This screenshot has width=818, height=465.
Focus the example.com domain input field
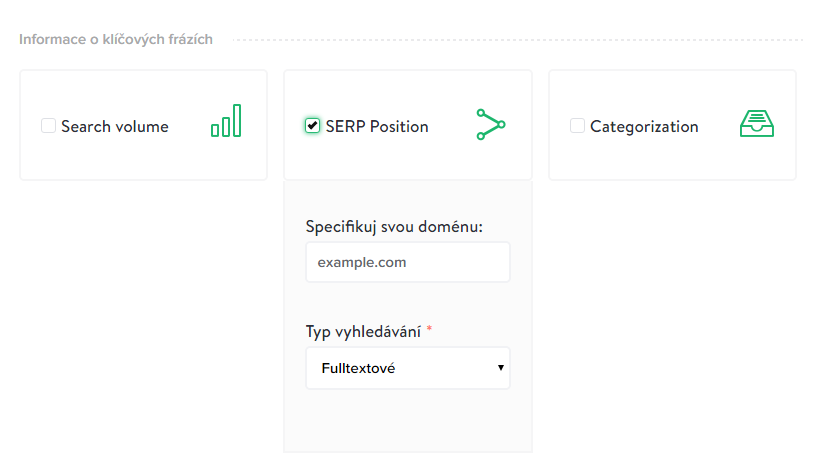coord(408,262)
